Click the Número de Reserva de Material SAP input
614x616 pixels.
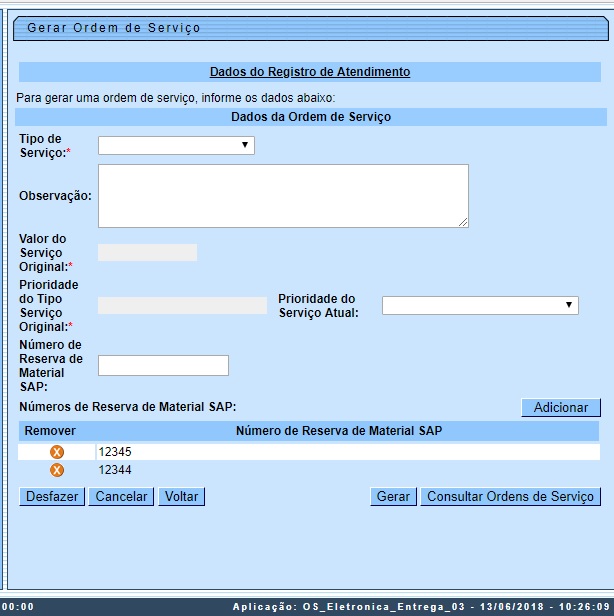click(x=163, y=365)
